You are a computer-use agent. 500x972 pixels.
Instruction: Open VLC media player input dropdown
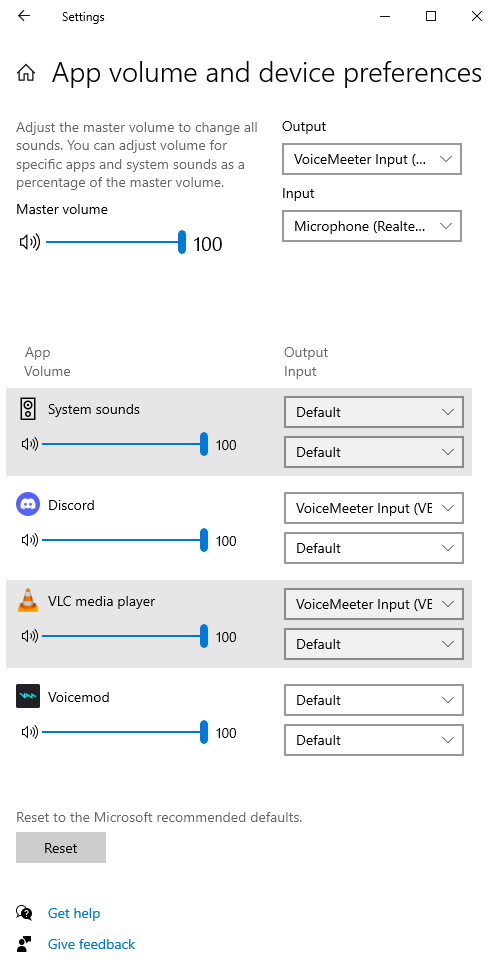click(374, 644)
